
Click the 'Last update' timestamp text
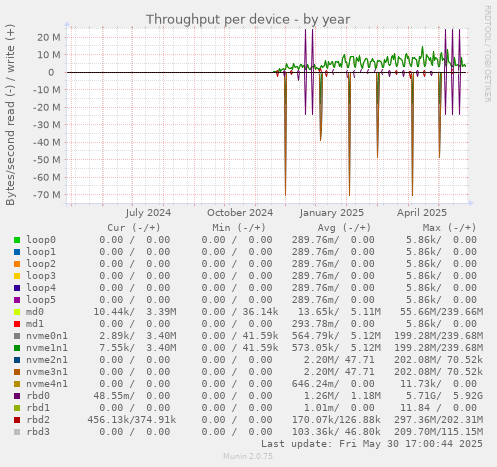[372, 444]
